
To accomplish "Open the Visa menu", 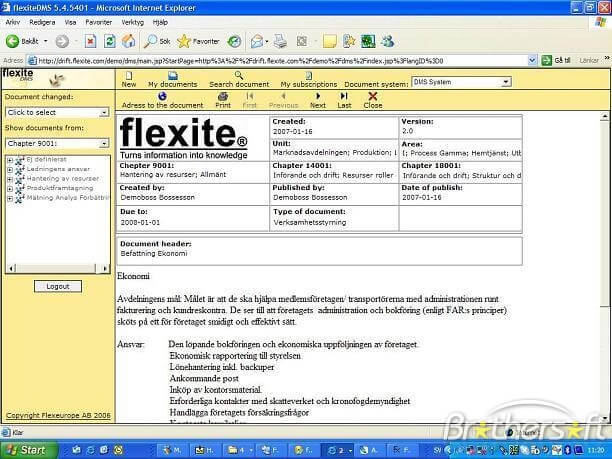I will pyautogui.click(x=70, y=22).
